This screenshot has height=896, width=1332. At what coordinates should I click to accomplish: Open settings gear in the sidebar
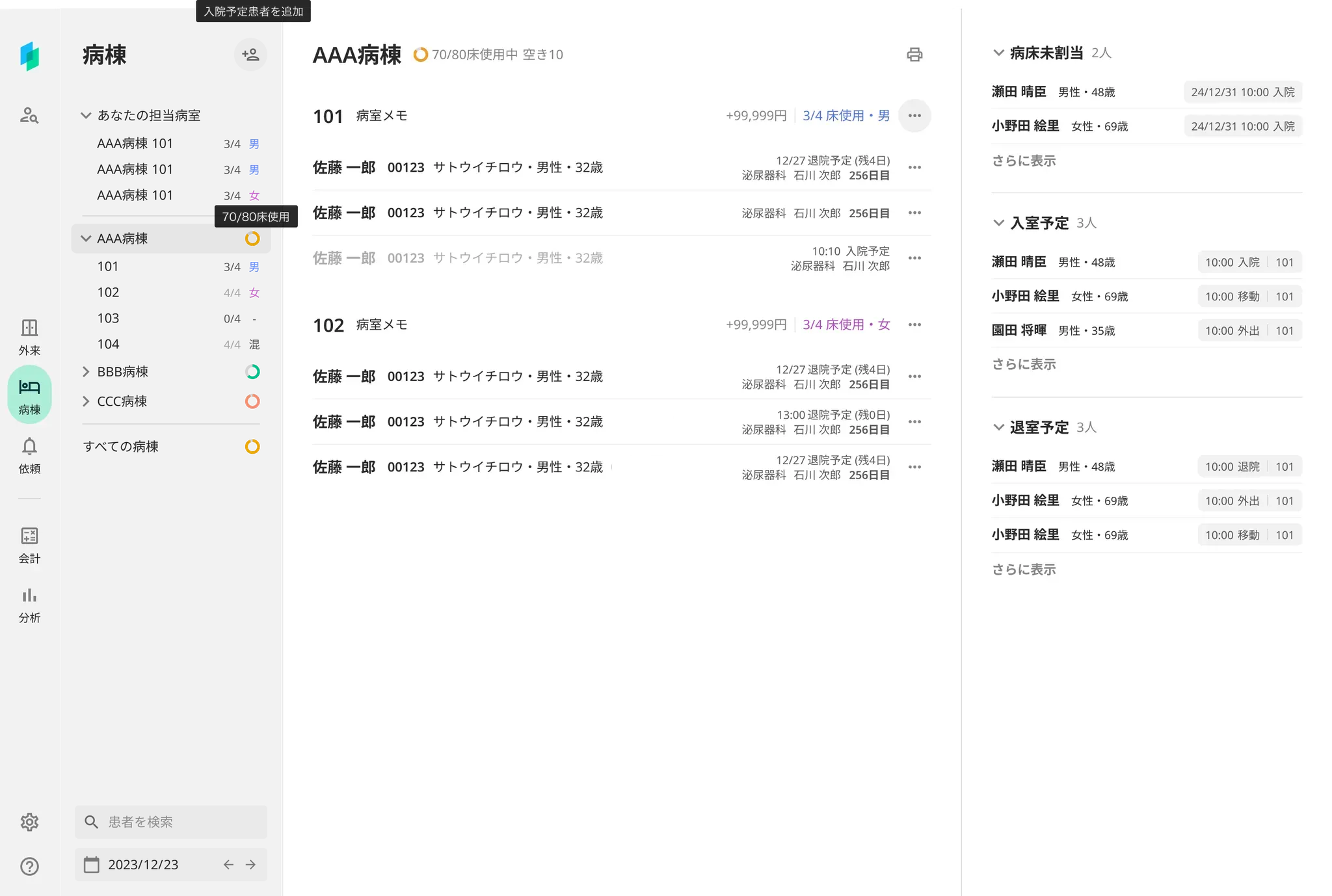tap(29, 822)
